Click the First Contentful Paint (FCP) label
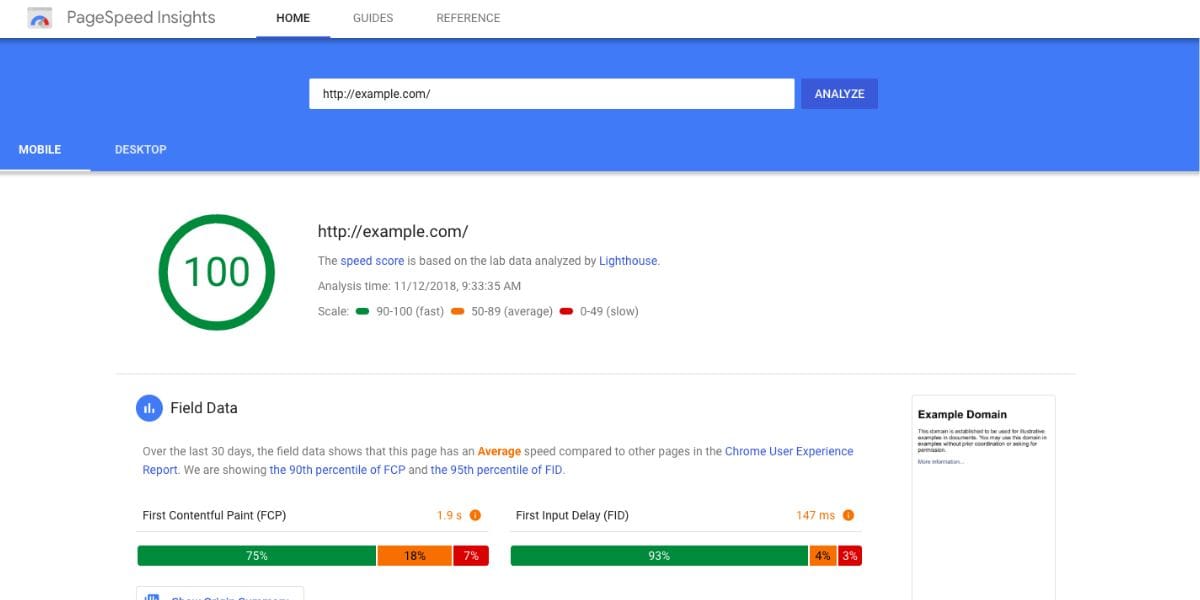The height and width of the screenshot is (600, 1200). [215, 516]
